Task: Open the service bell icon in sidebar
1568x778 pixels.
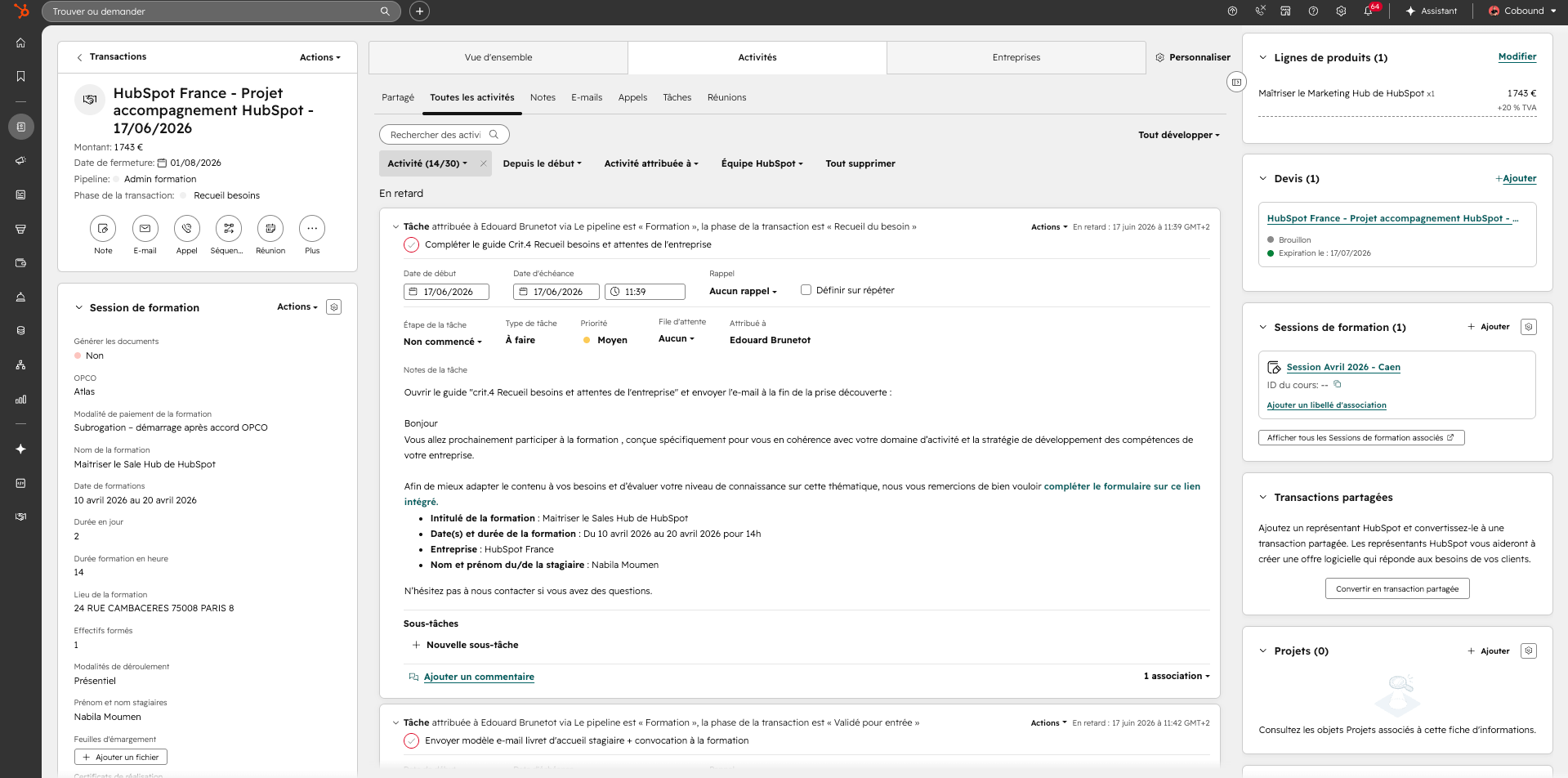Action: tap(21, 297)
